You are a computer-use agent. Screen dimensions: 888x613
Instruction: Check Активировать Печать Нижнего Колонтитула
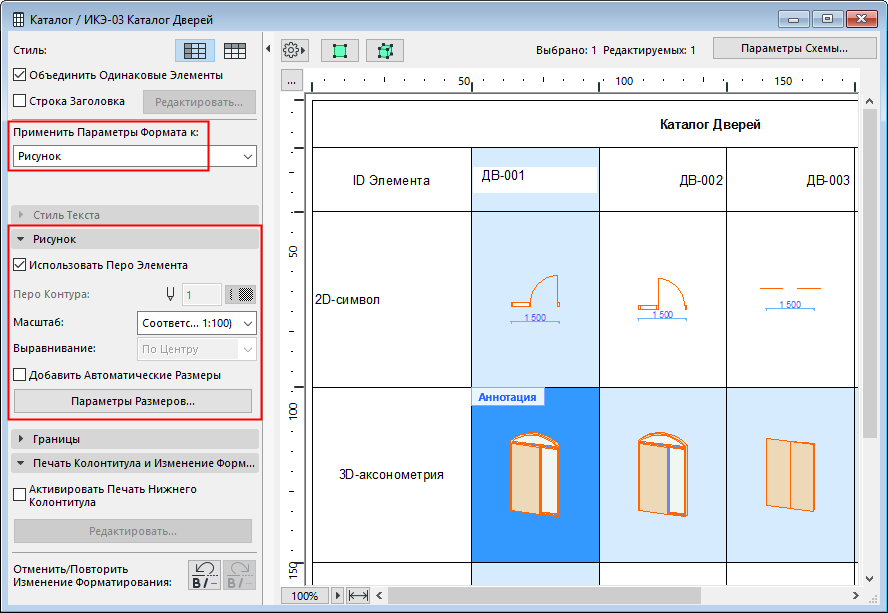[20, 495]
